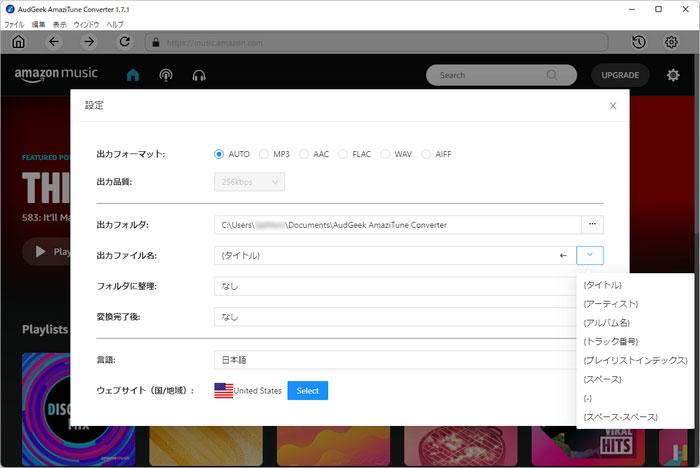The height and width of the screenshot is (468, 700).
Task: Click the Amazon Music Search field
Action: click(501, 75)
